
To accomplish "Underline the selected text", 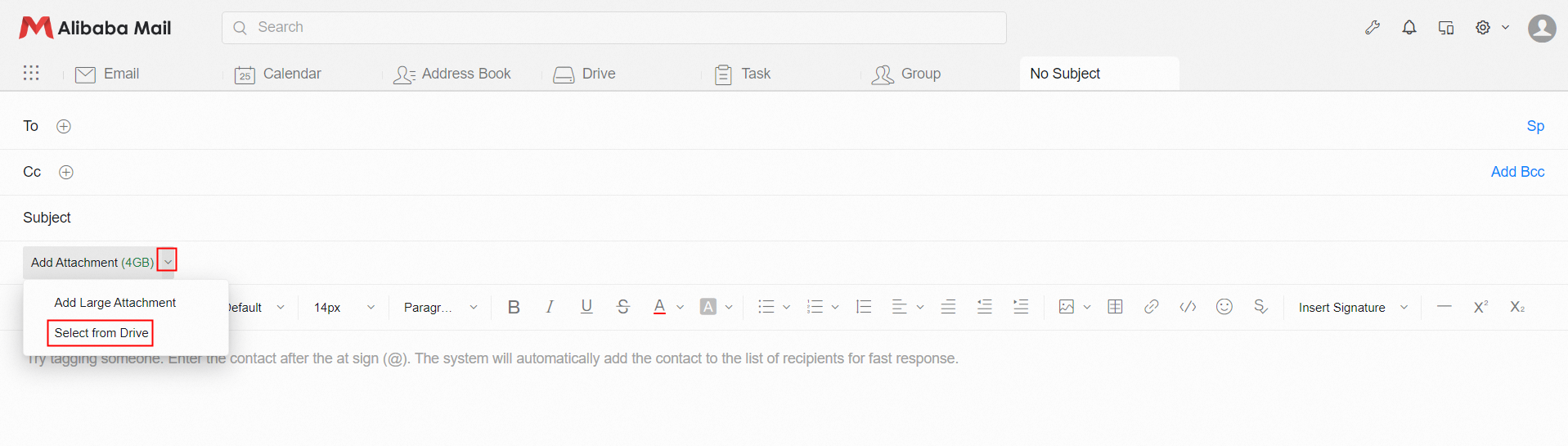I will [x=586, y=307].
